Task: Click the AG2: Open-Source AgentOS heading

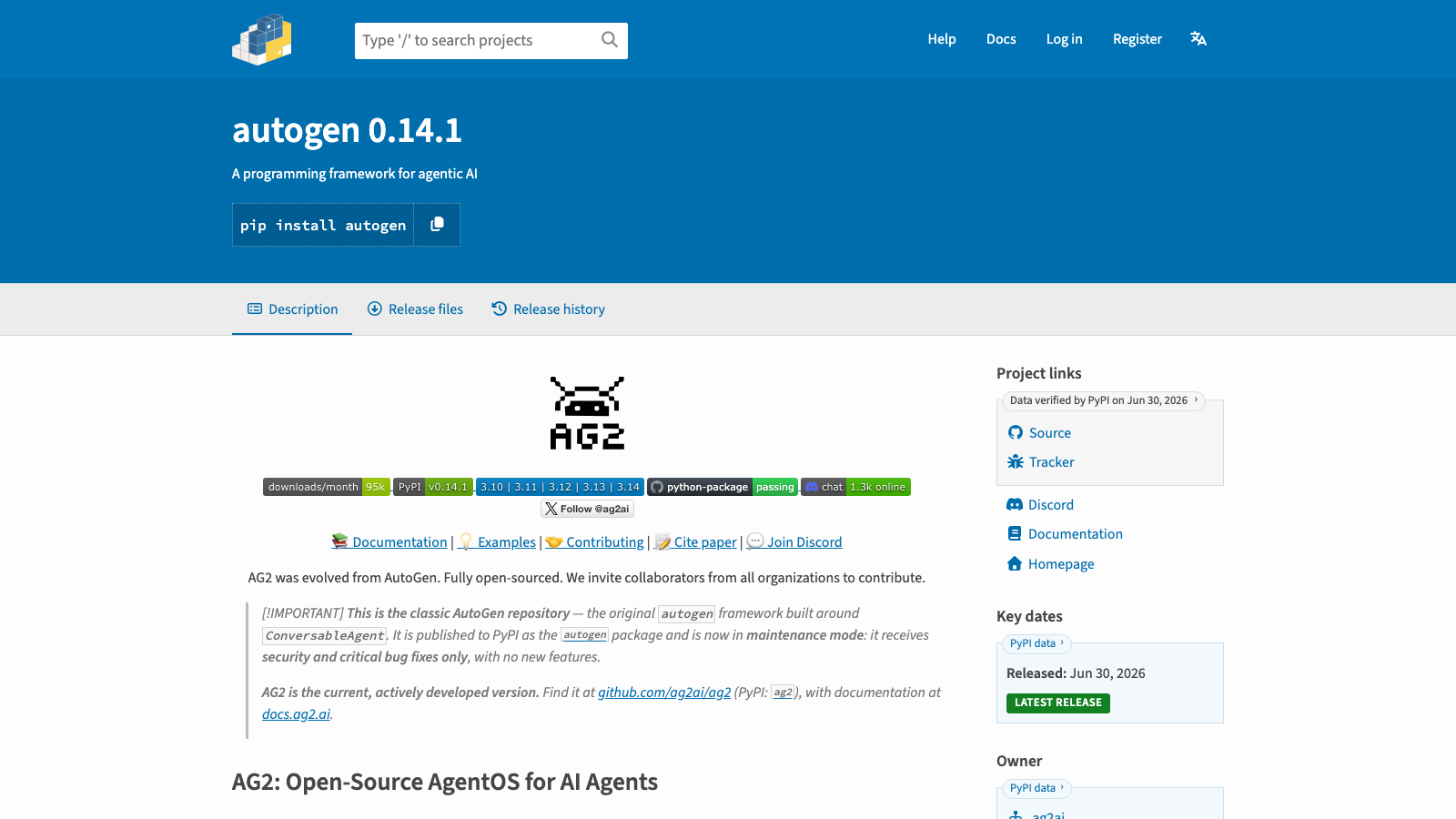Action: coord(445,782)
